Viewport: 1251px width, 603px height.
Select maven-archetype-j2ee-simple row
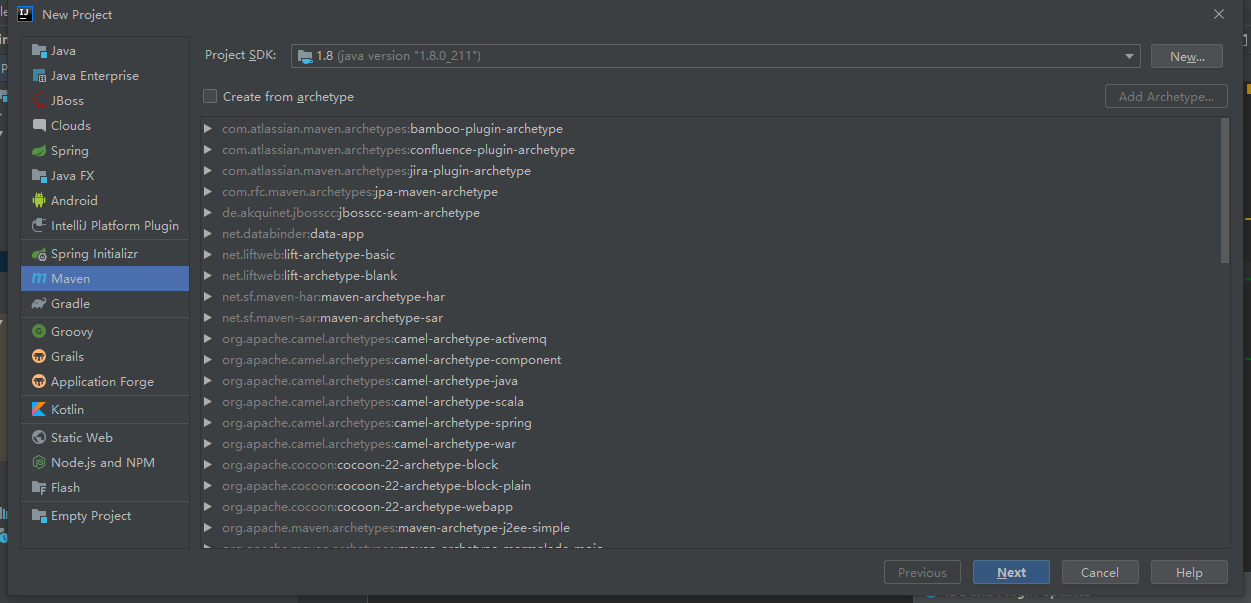tap(710, 528)
